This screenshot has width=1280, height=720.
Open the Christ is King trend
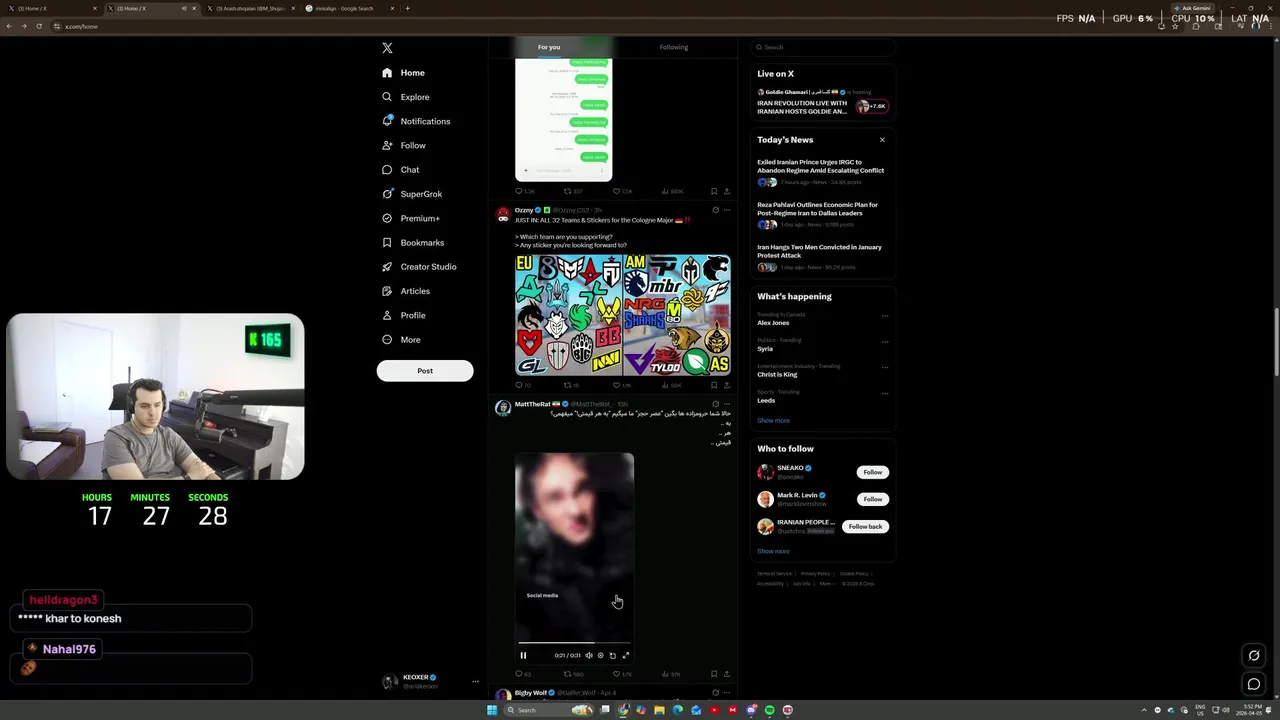coord(777,375)
